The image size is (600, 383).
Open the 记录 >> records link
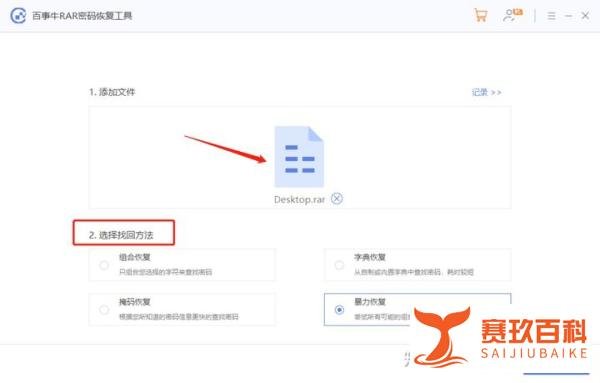pyautogui.click(x=486, y=92)
